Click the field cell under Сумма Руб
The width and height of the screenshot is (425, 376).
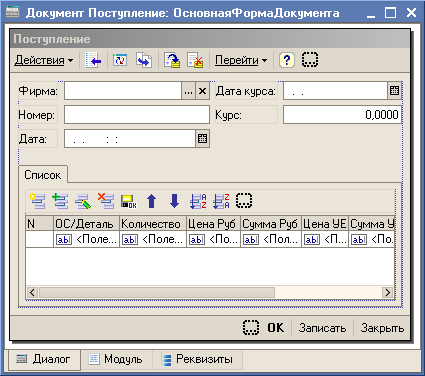pos(271,239)
